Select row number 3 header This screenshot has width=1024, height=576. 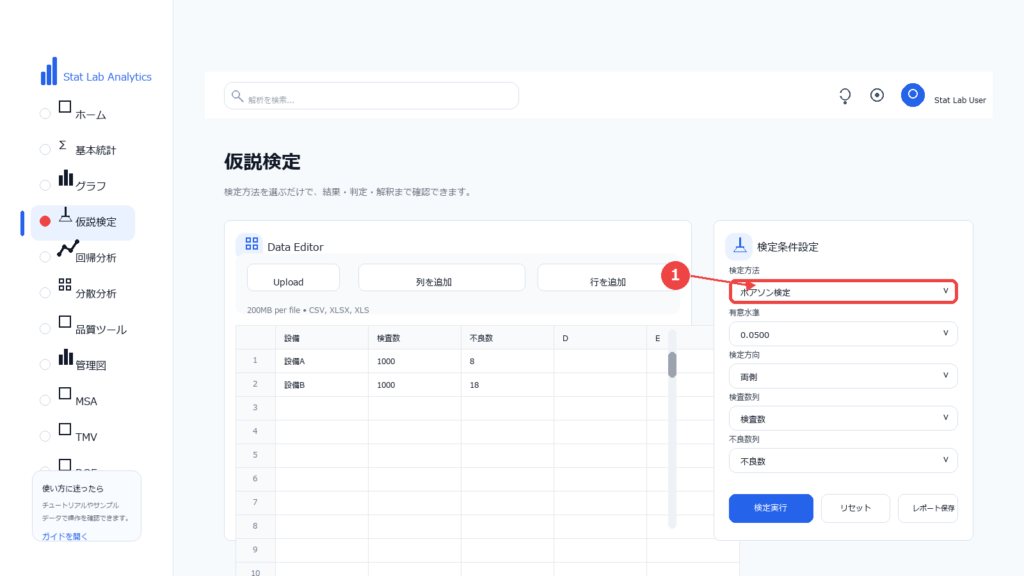point(255,408)
